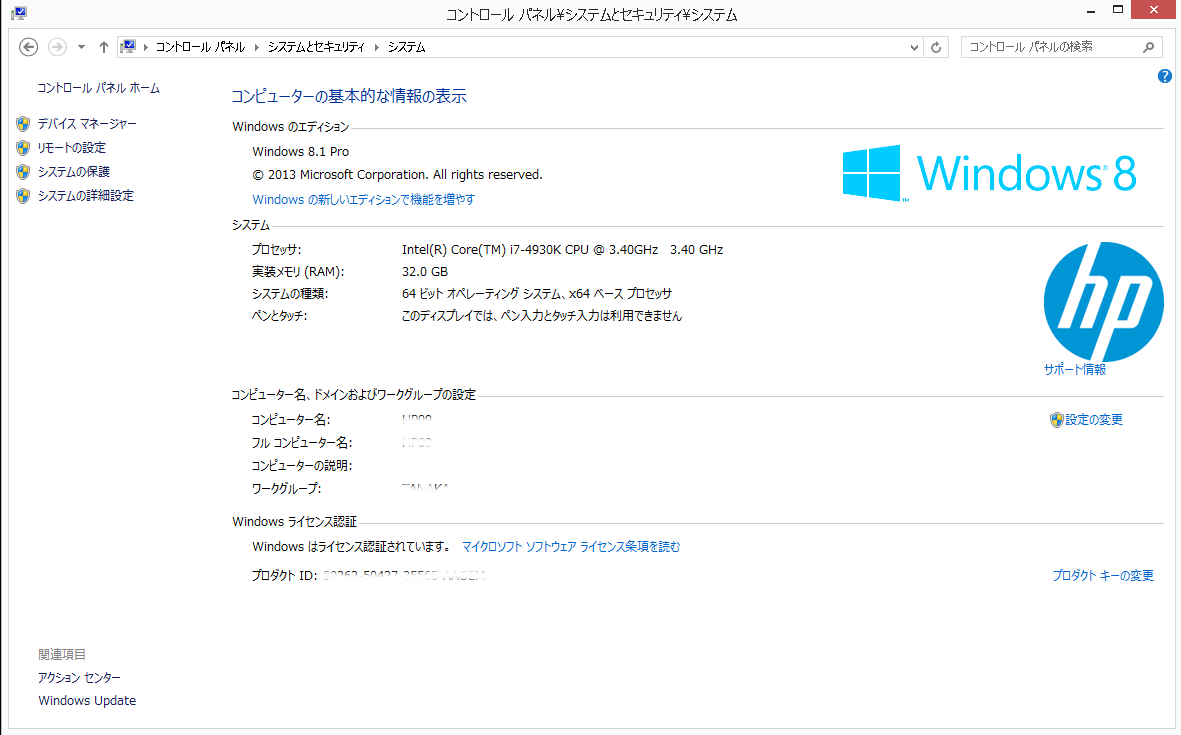
Task: Maximize the System window
Action: coord(1118,11)
